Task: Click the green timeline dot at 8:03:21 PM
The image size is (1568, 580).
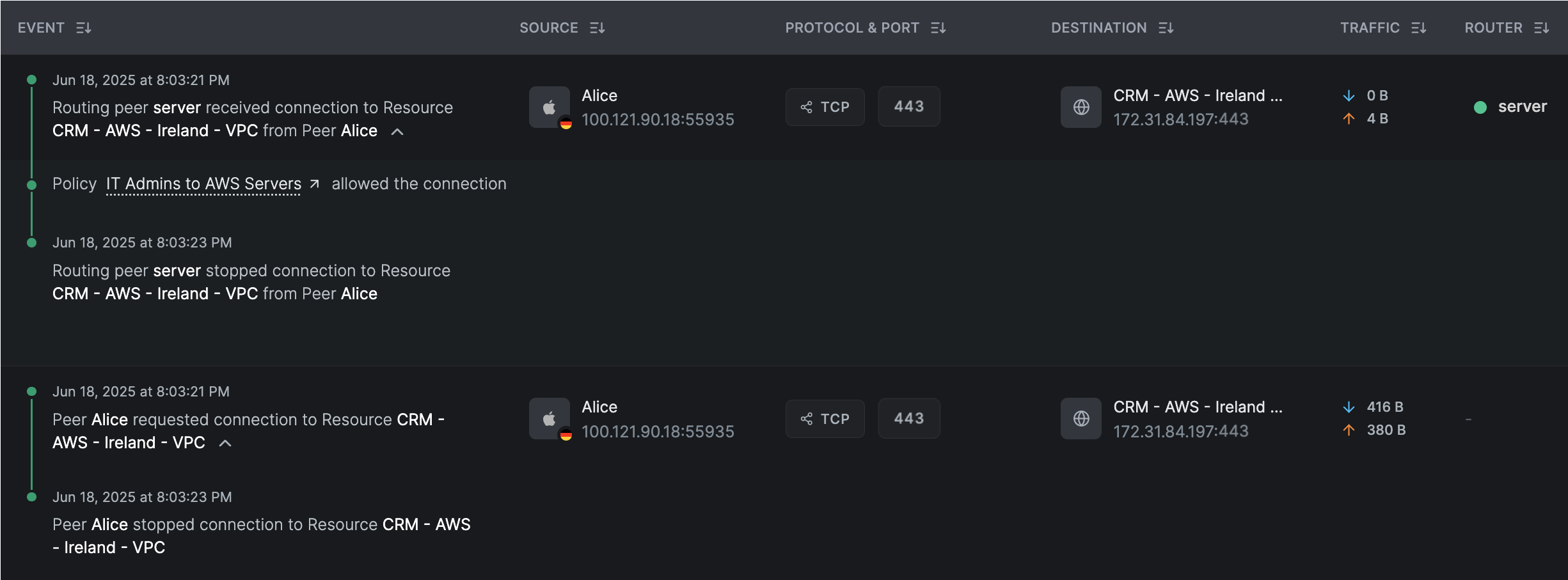Action: pos(32,79)
